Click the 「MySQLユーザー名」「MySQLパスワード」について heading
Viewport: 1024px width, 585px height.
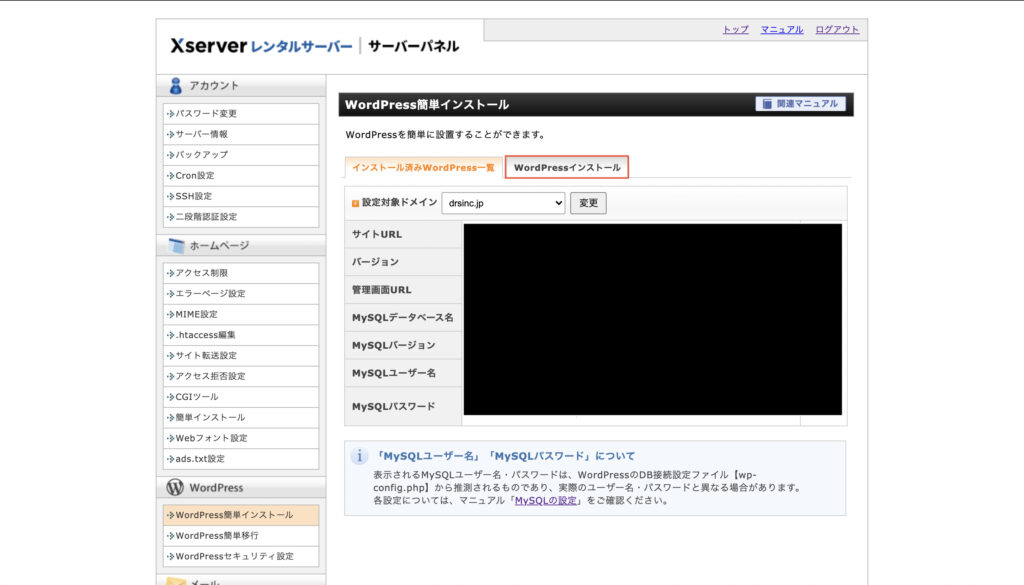tap(505, 456)
